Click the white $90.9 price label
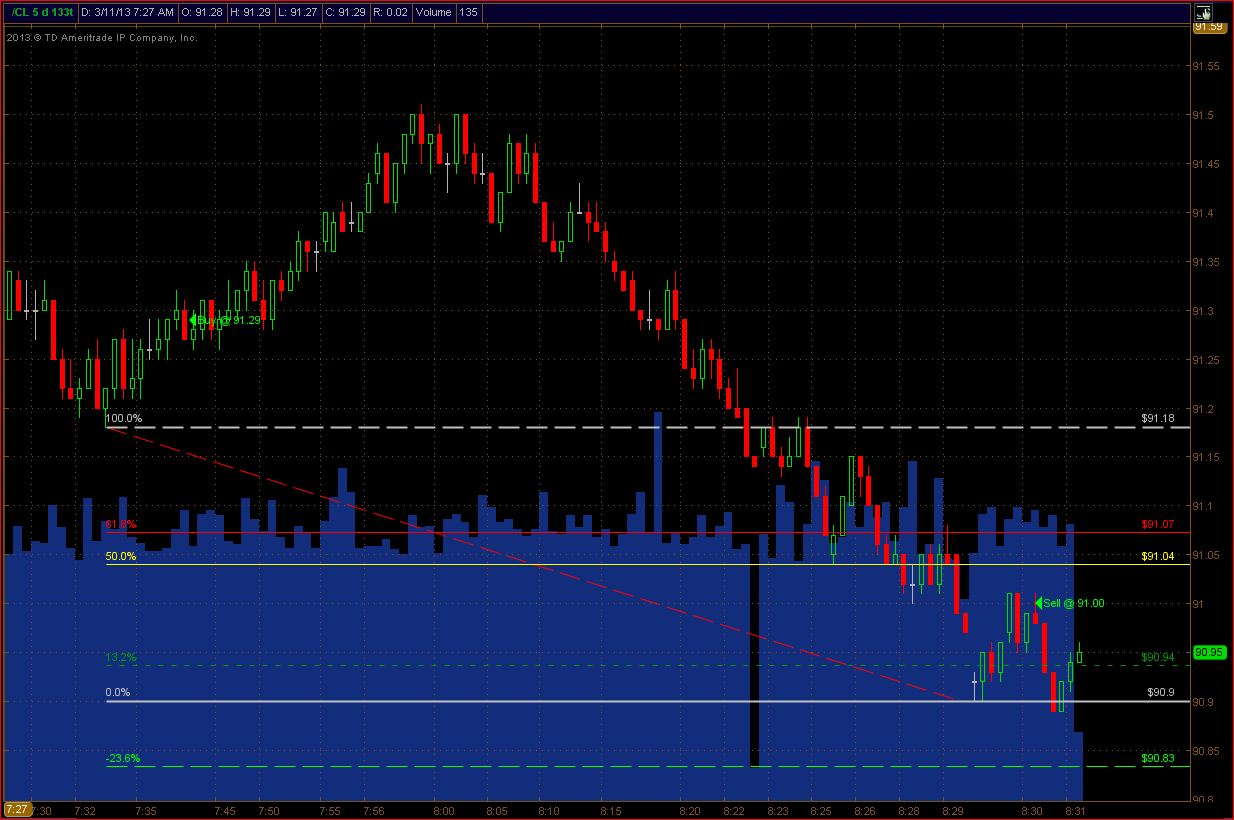Viewport: 1234px width, 820px height. (1161, 692)
